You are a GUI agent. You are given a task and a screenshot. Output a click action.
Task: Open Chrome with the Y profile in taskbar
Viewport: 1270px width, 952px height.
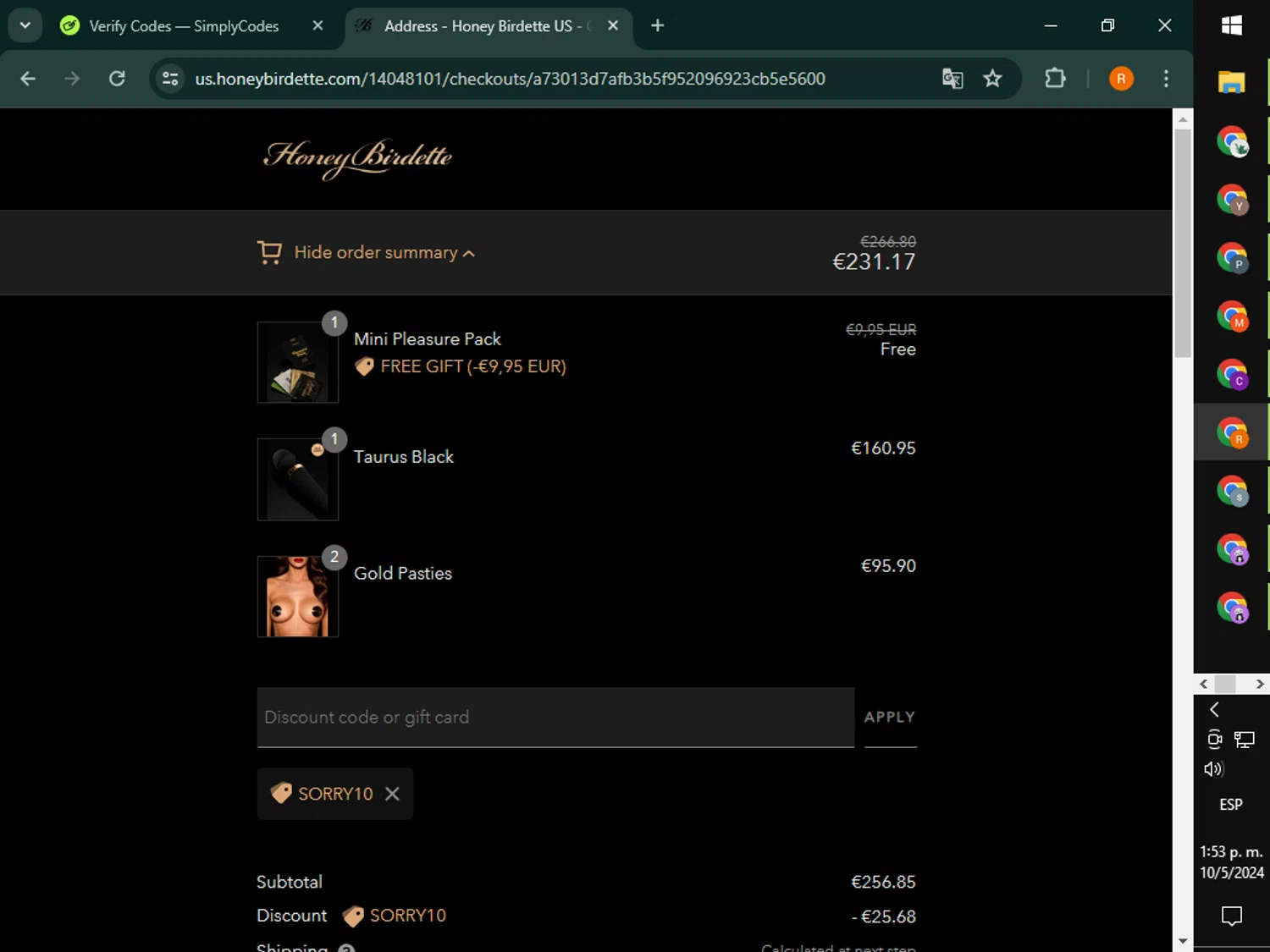point(1232,200)
